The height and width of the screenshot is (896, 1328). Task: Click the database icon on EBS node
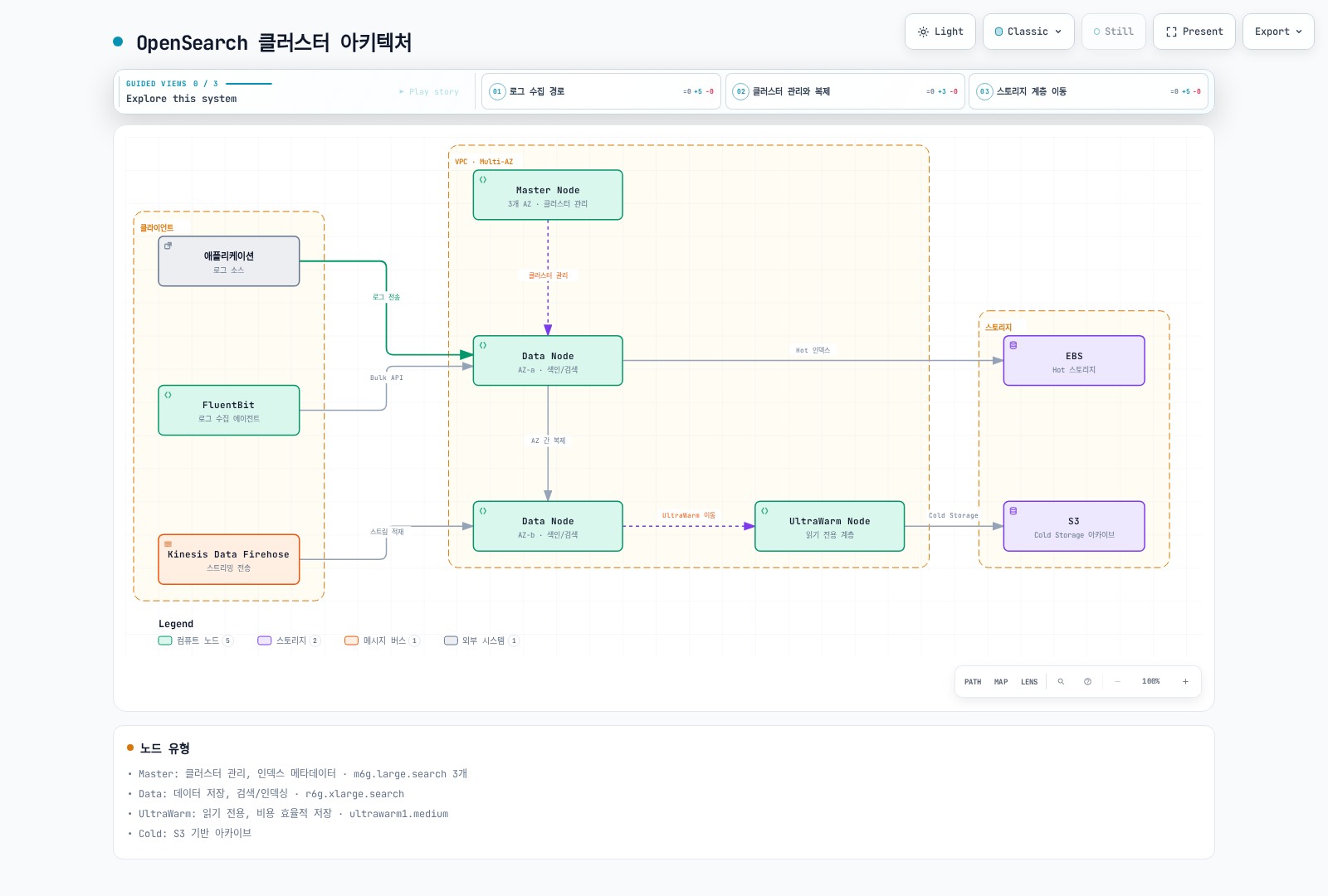[x=1013, y=345]
